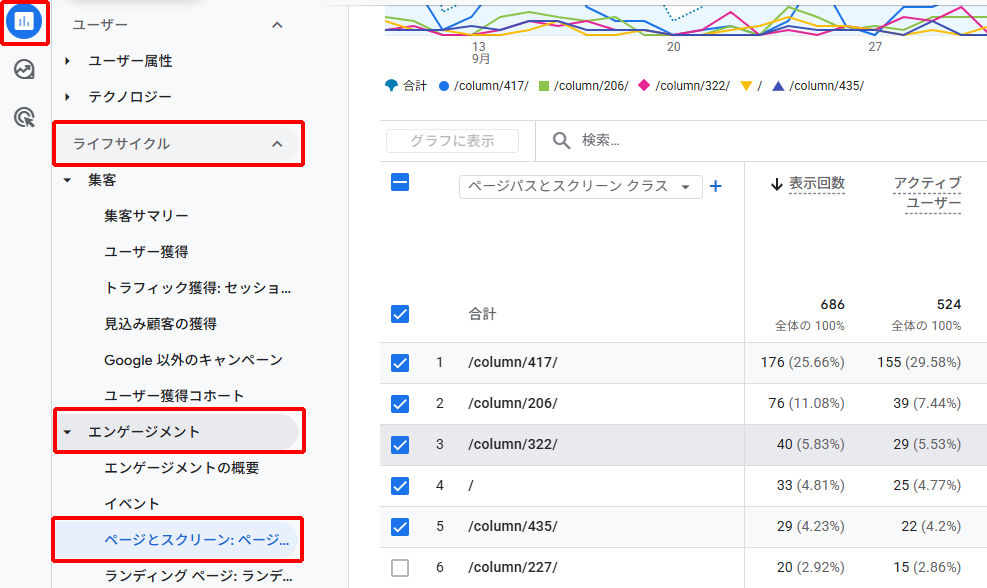Screen dimensions: 987x588
Task: Click the 686 total views value
Action: pyautogui.click(x=832, y=305)
